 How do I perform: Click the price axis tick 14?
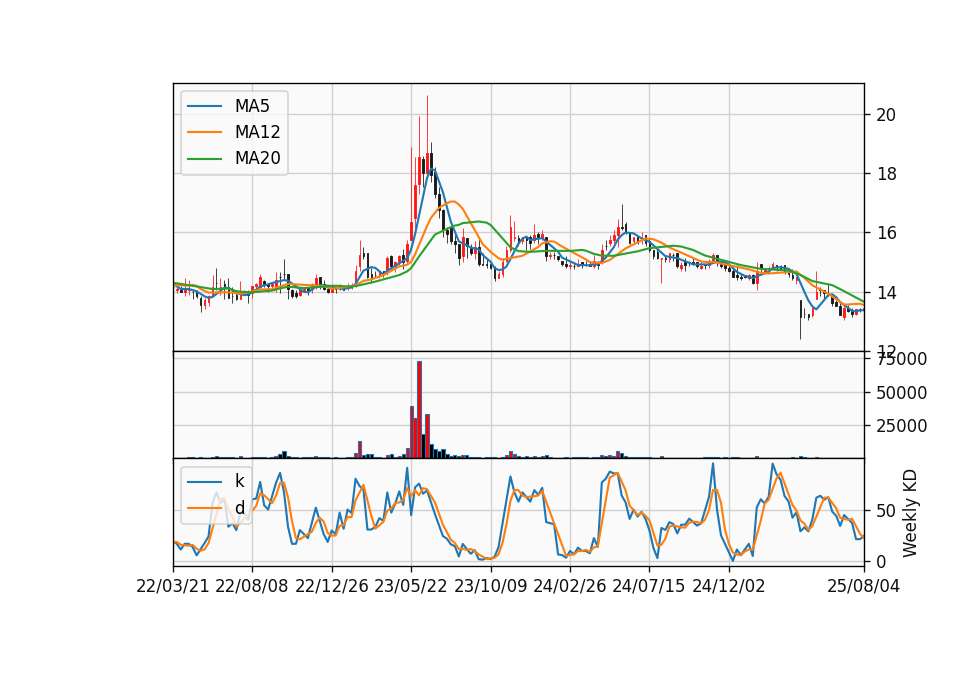tap(885, 293)
